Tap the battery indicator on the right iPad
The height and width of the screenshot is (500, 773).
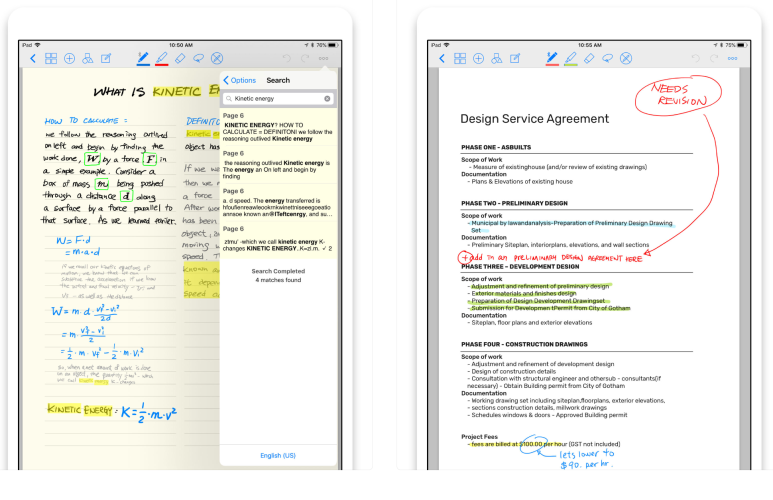pos(742,45)
